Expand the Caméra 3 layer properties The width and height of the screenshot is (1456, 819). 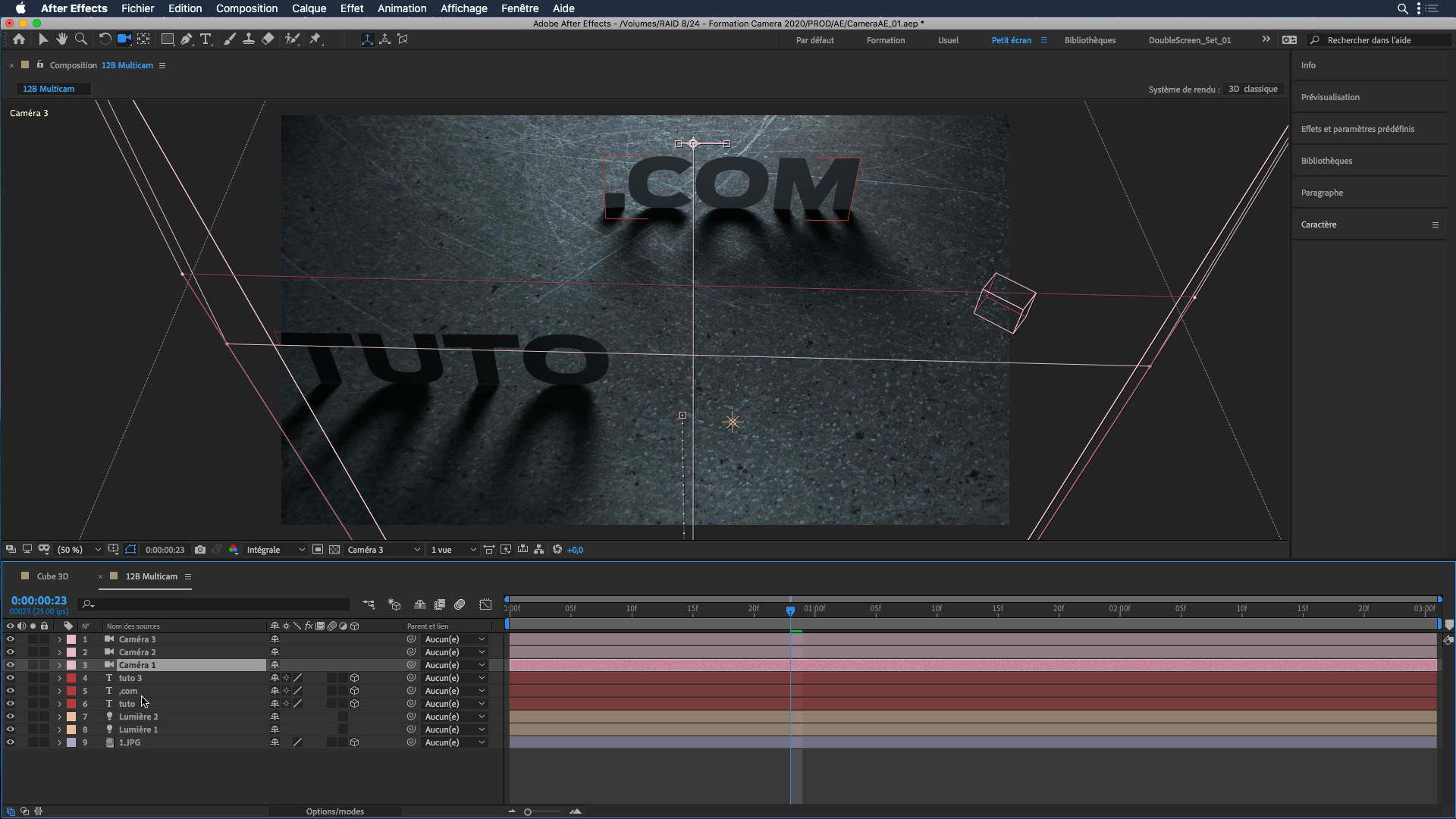pos(59,639)
